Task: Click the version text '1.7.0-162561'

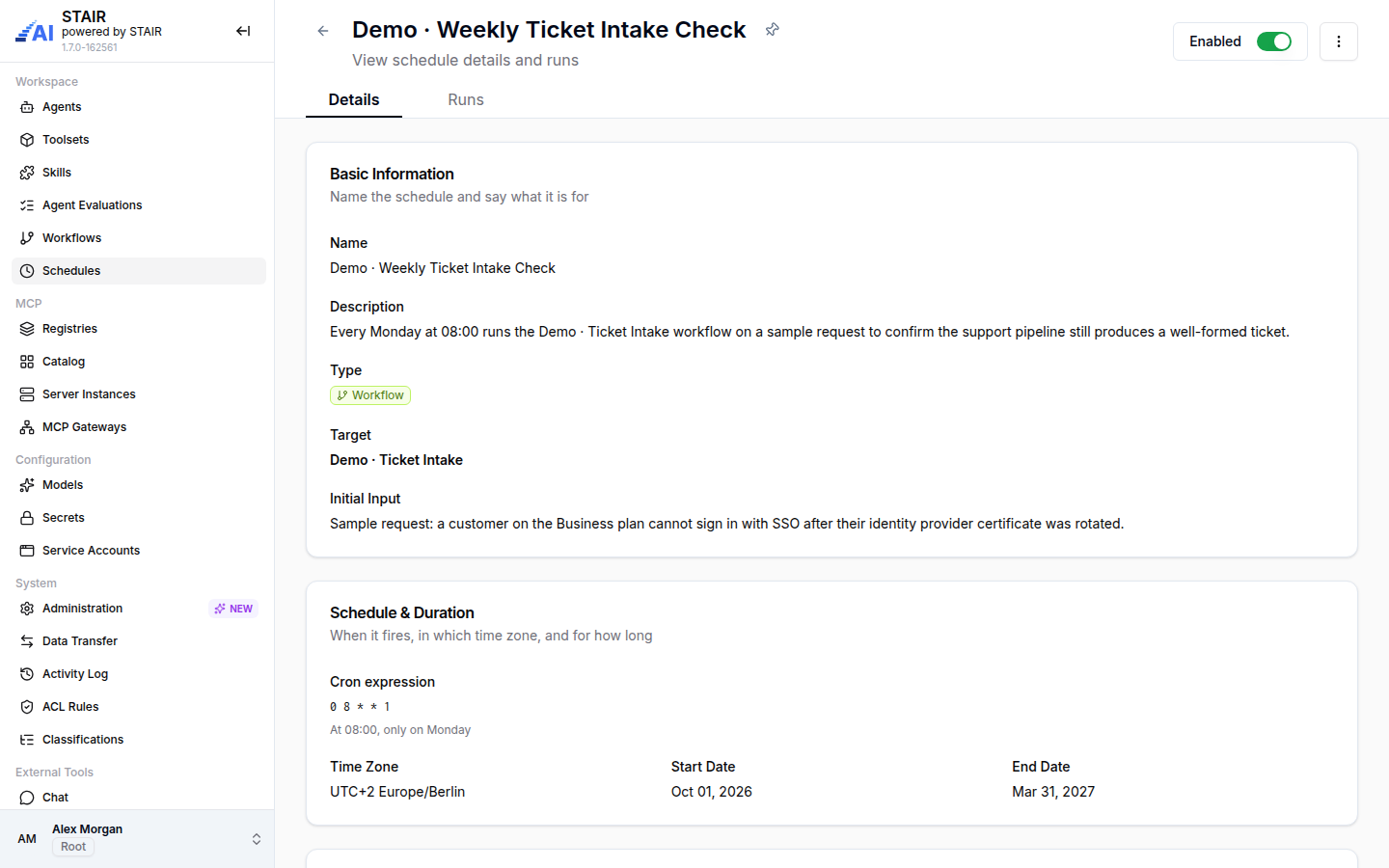Action: pos(90,47)
